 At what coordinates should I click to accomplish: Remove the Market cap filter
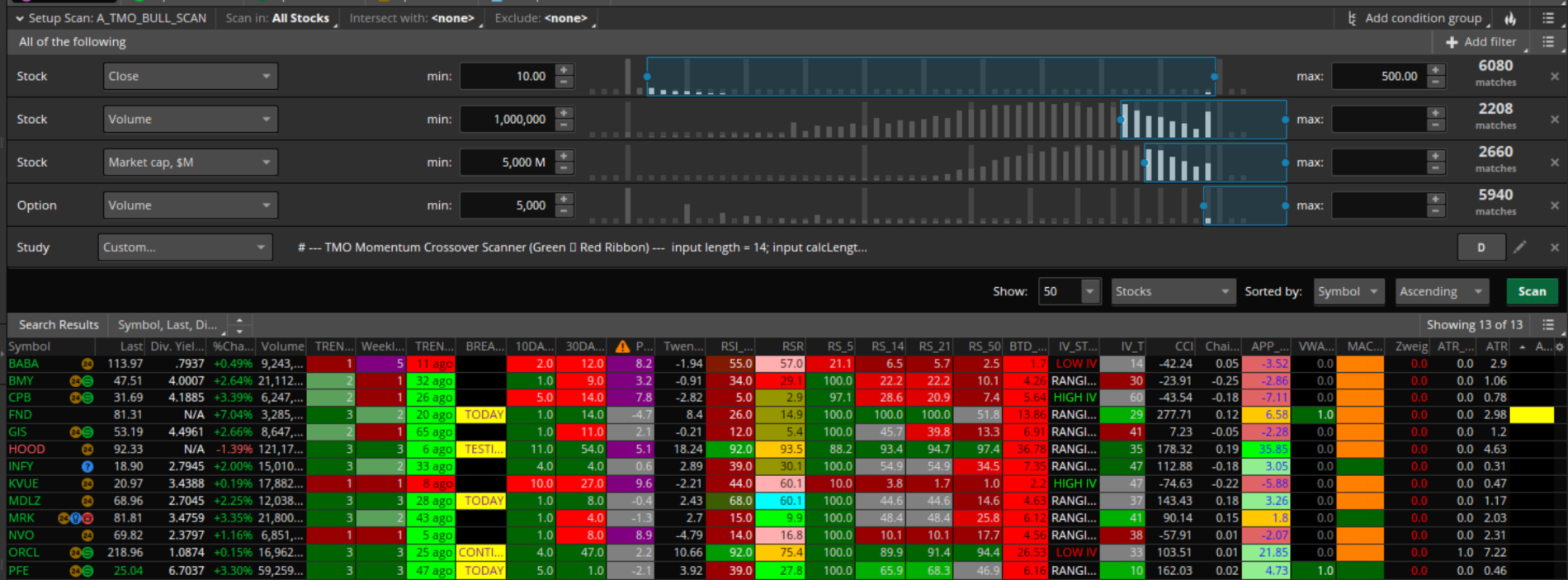pyautogui.click(x=1555, y=163)
